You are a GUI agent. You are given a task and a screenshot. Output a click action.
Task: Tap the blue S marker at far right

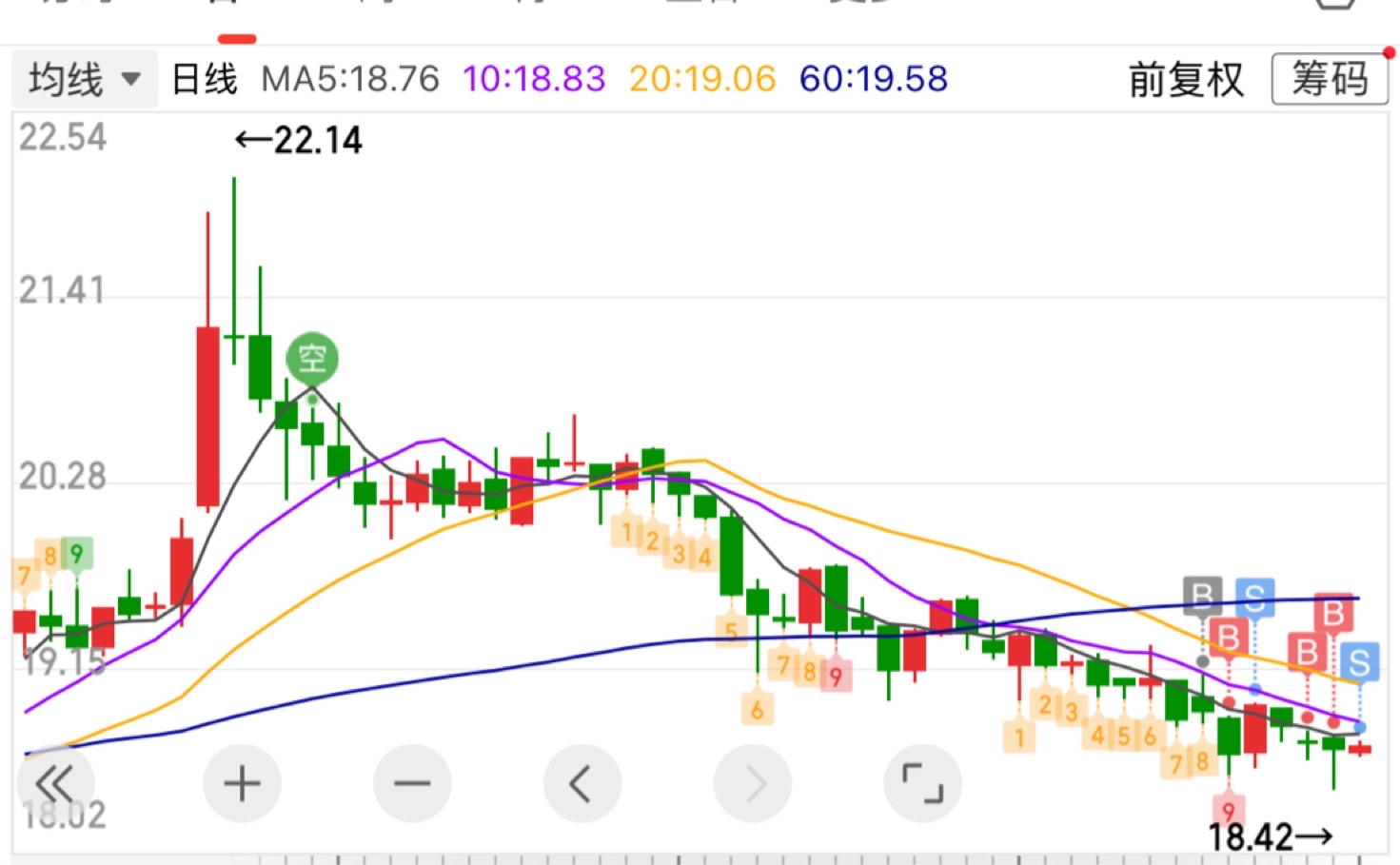coord(1359,662)
